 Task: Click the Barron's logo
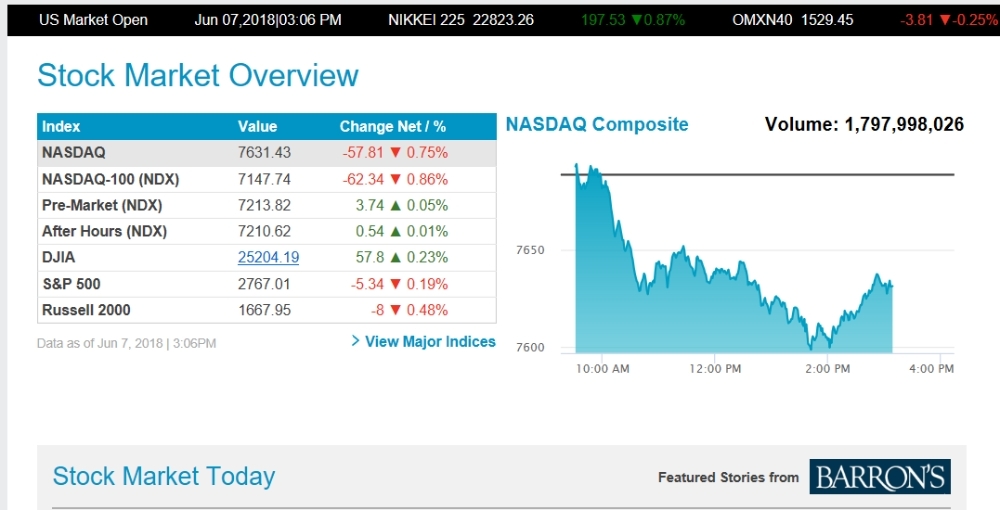(879, 477)
